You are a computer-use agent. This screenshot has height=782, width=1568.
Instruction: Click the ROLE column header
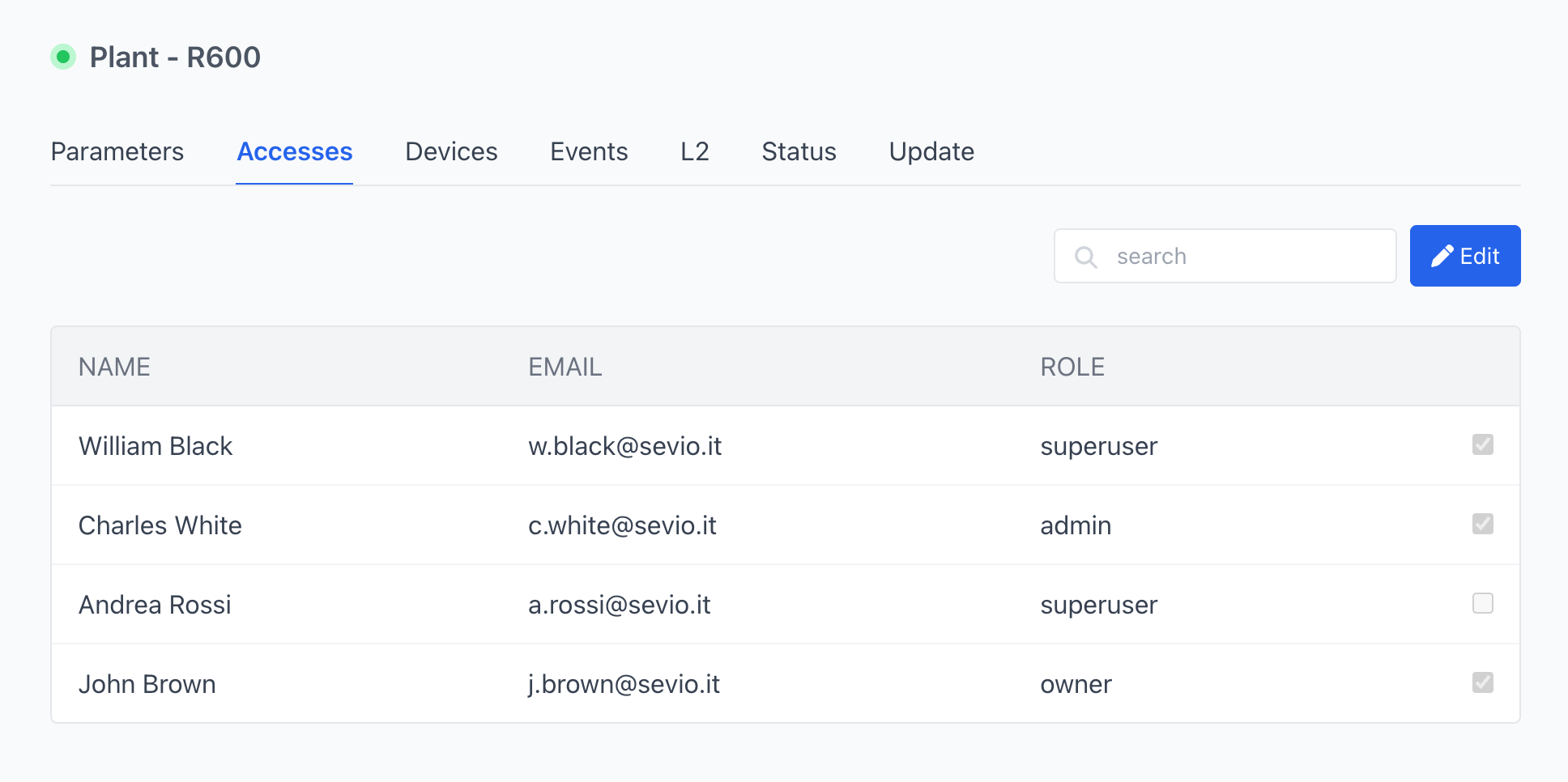pyautogui.click(x=1072, y=368)
